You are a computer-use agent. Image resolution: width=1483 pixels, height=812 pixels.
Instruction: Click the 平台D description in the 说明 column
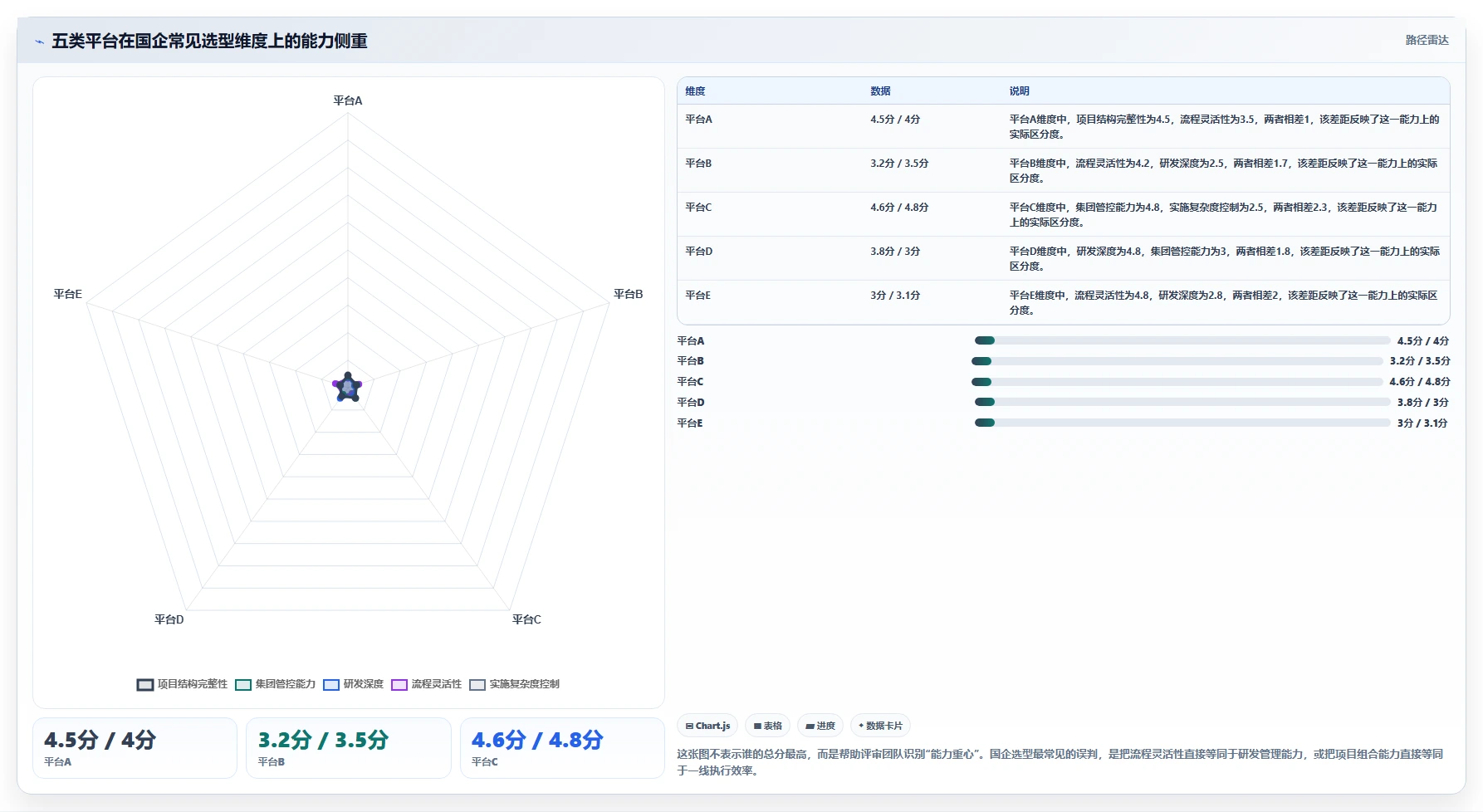pos(1224,259)
